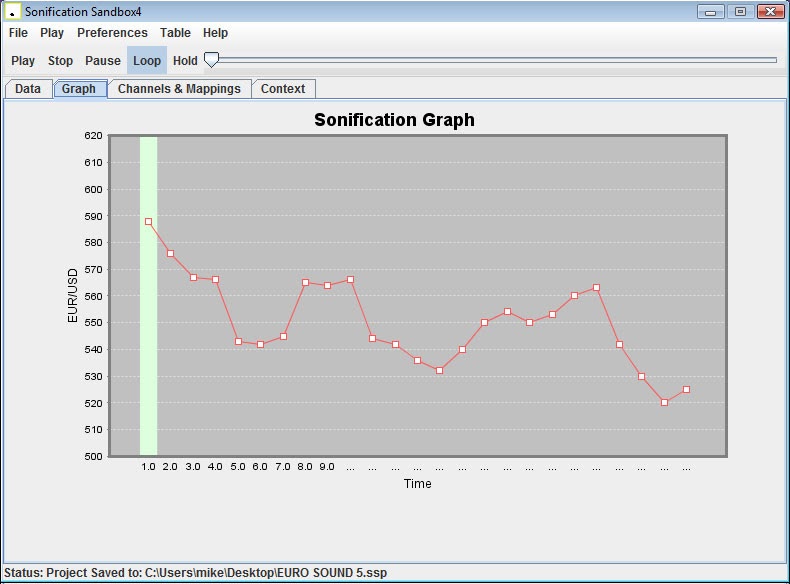Open the Play menu in menu bar

(x=52, y=33)
